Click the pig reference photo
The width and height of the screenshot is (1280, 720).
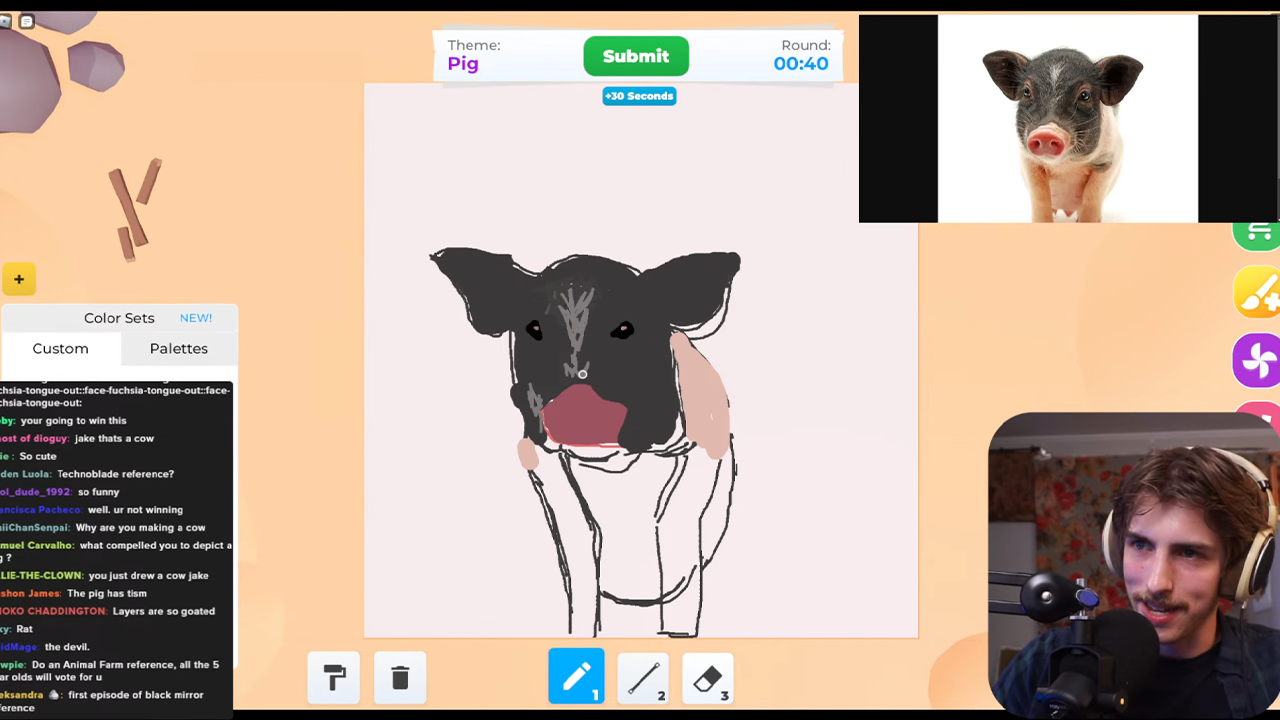[x=1066, y=118]
